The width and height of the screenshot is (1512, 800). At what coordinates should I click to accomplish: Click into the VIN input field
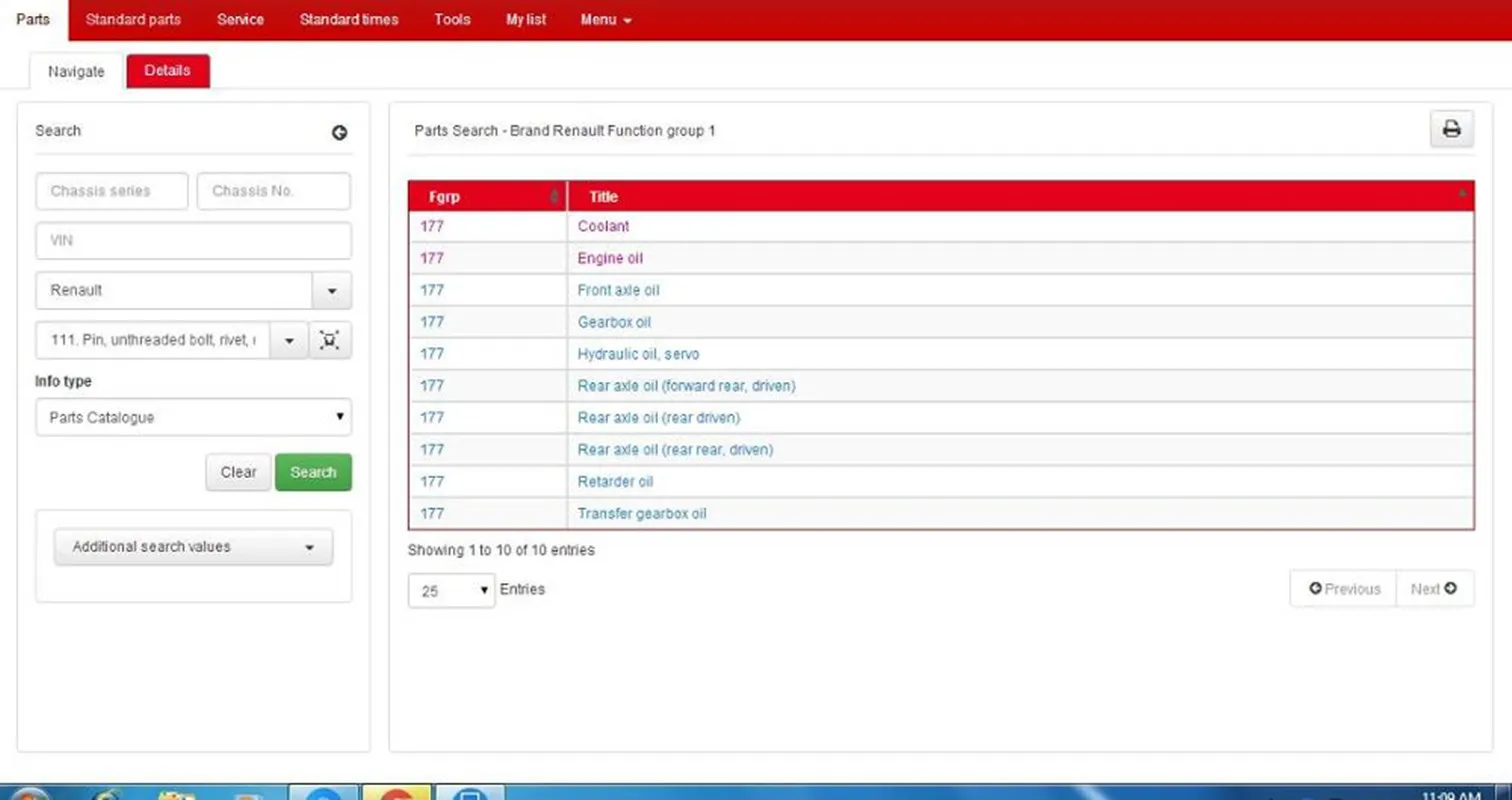click(194, 241)
